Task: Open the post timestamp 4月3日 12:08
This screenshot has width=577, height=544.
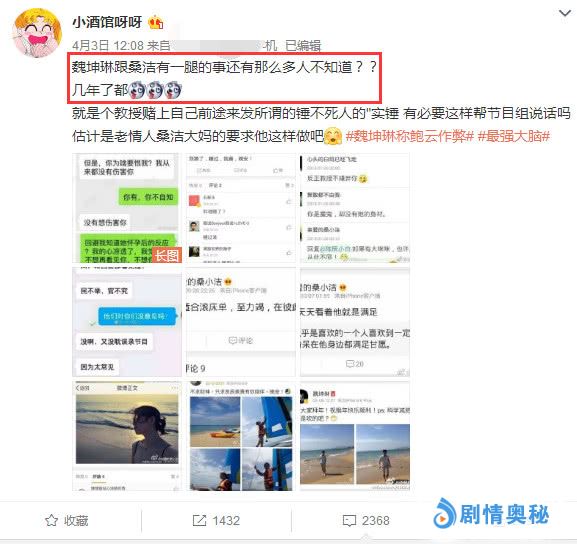Action: (108, 46)
